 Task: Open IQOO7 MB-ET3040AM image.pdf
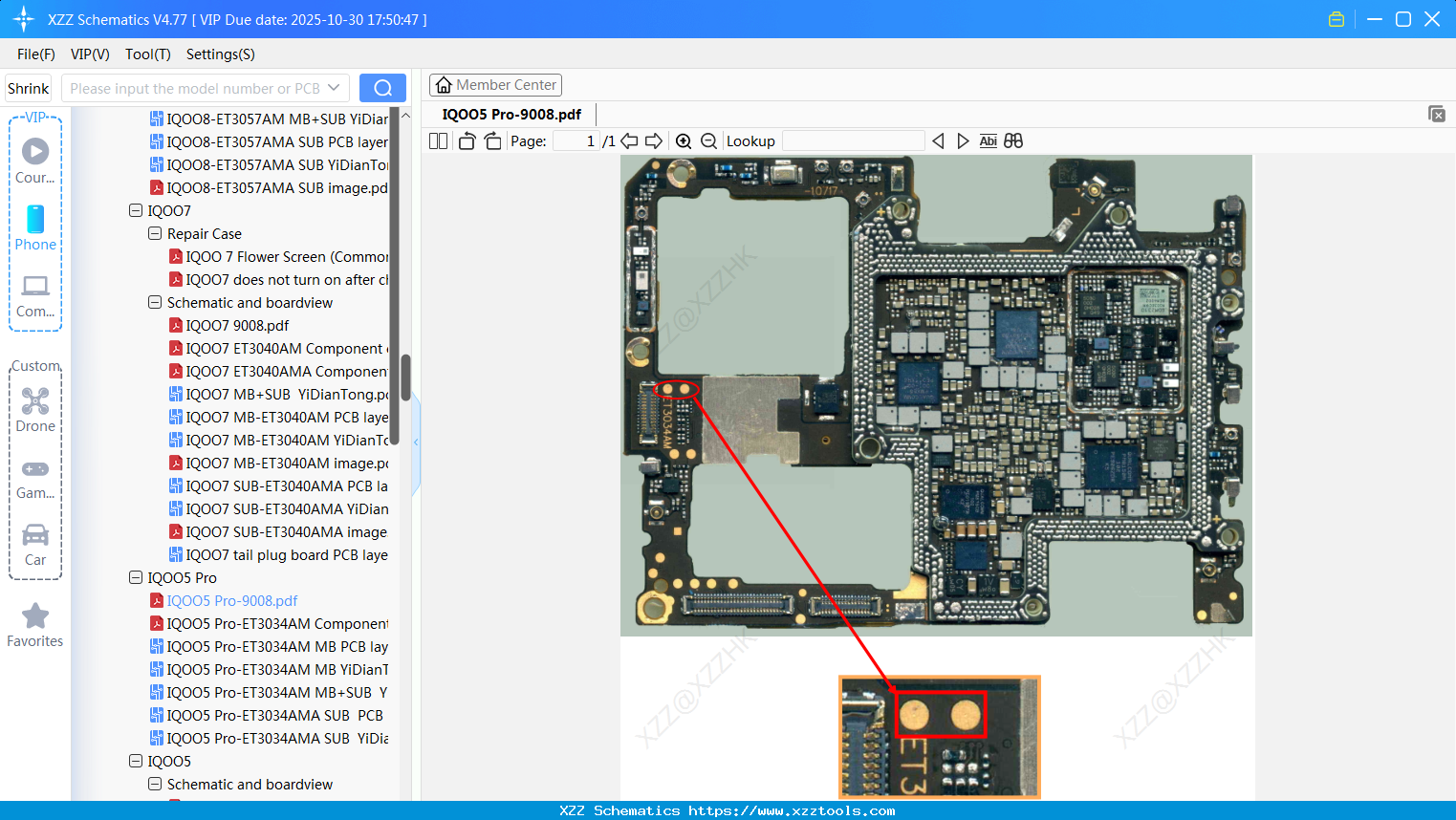click(x=278, y=463)
